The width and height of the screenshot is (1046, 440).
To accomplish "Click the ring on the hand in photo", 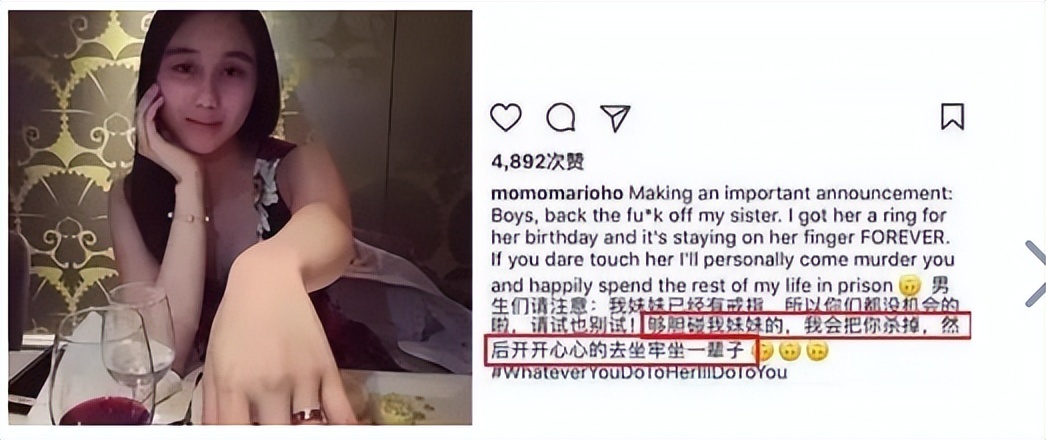I will pyautogui.click(x=308, y=416).
